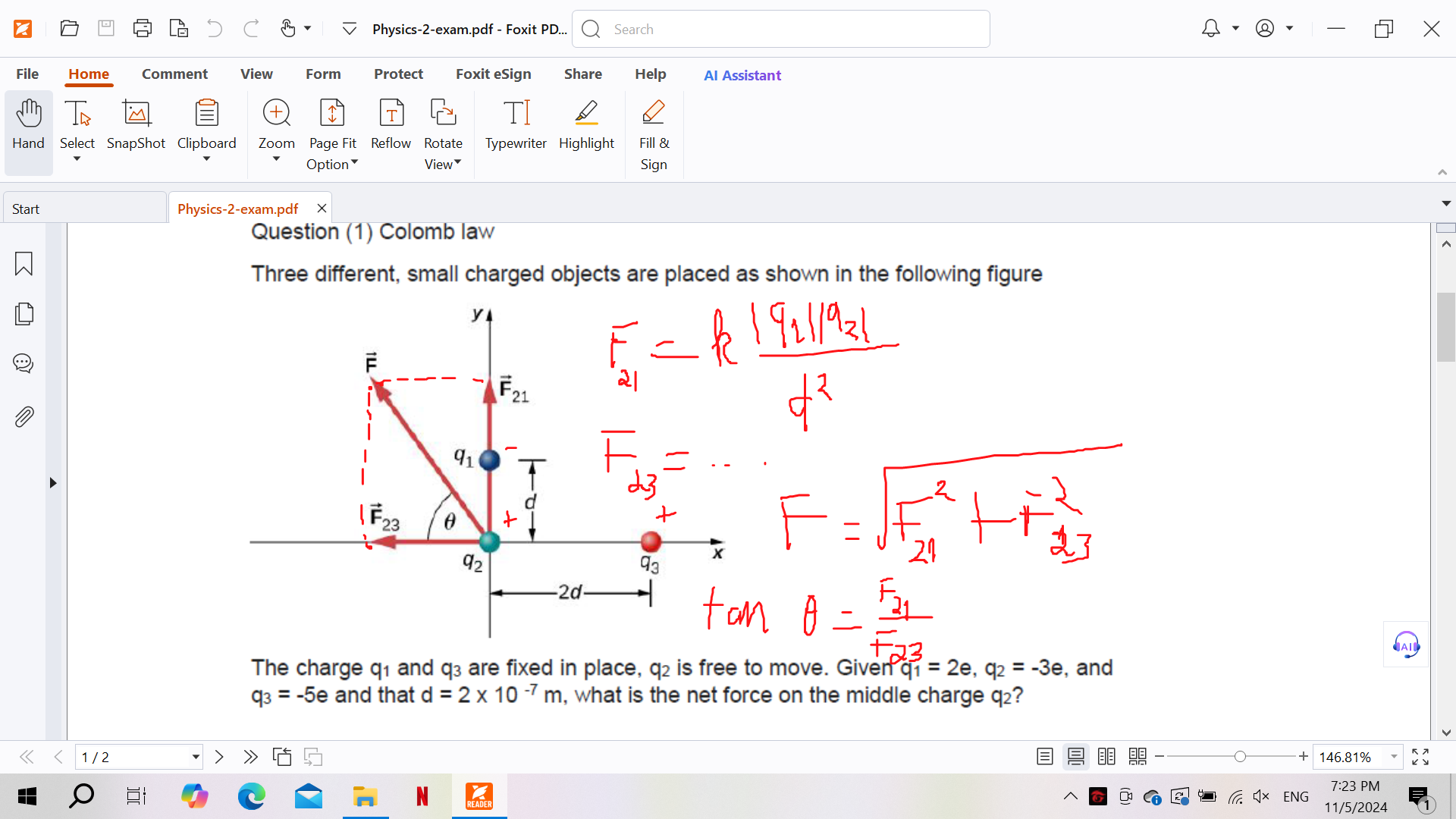The width and height of the screenshot is (1456, 819).
Task: Open the Bookmarks panel in sidebar
Action: [x=24, y=264]
